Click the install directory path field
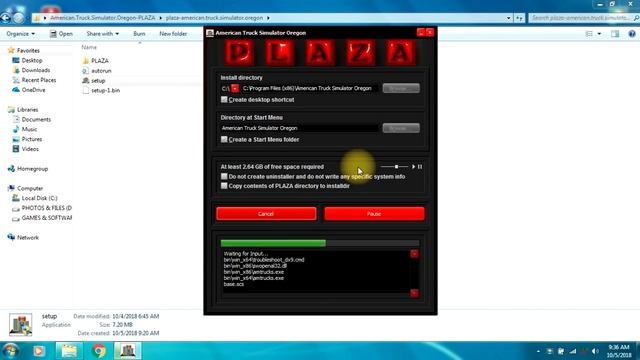The image size is (640, 360). click(309, 88)
